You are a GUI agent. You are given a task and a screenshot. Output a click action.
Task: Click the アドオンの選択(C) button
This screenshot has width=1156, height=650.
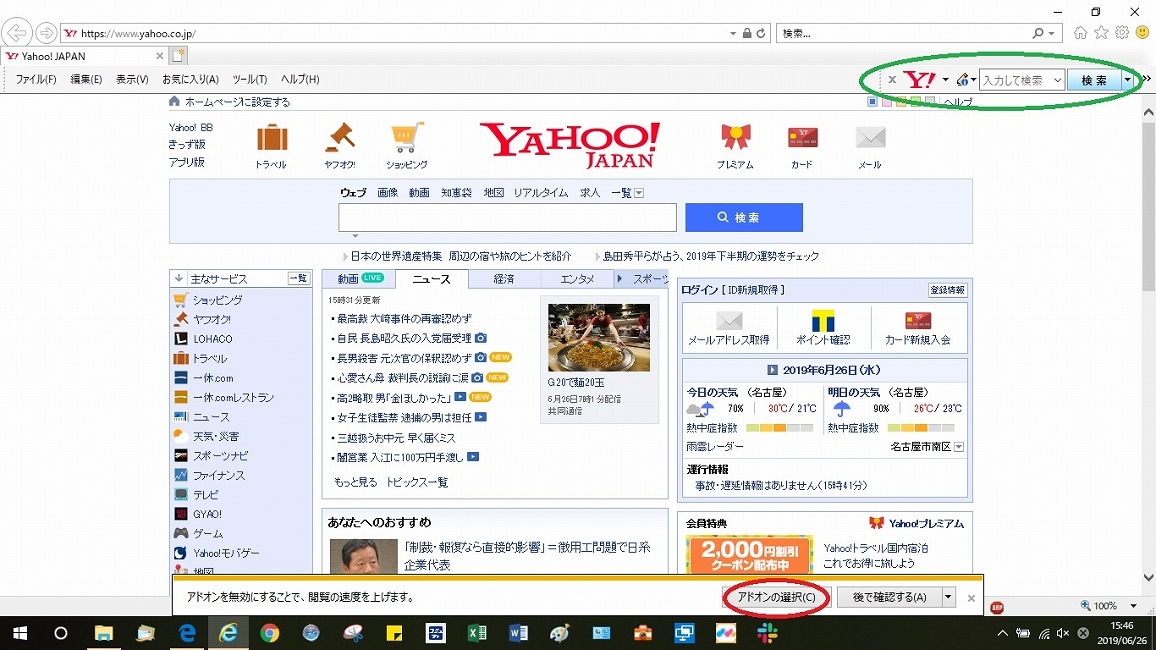776,597
